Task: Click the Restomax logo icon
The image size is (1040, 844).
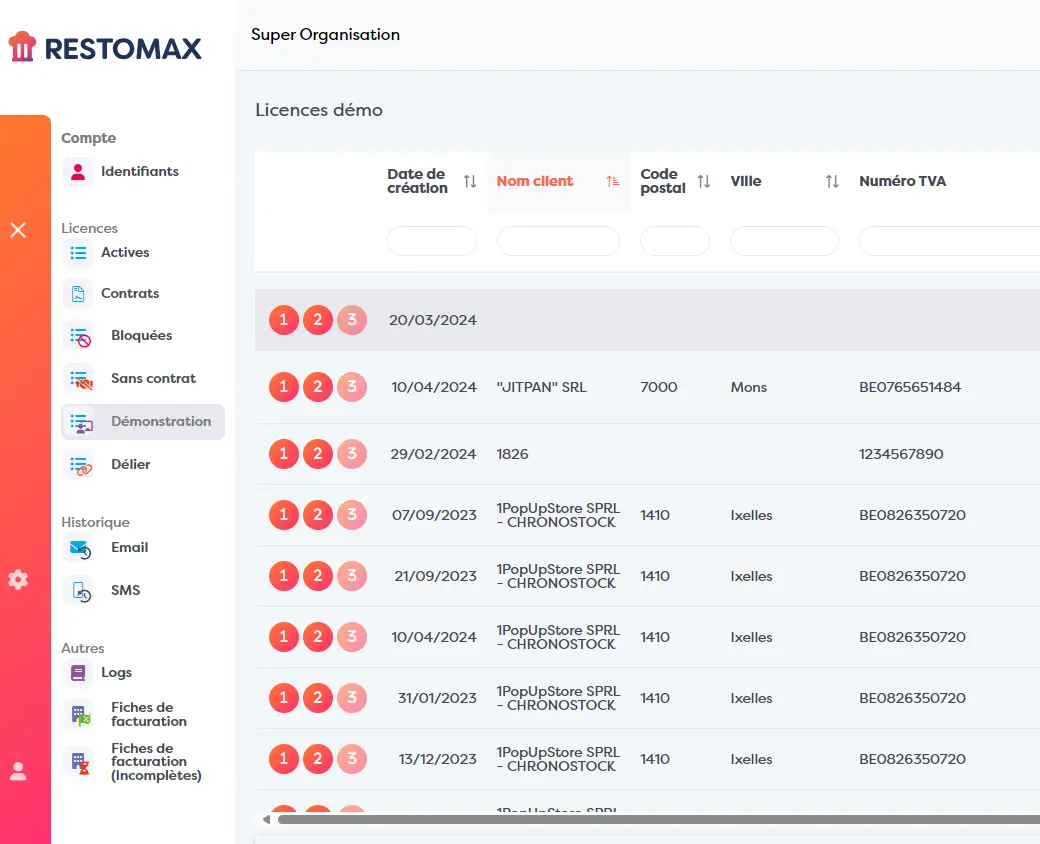Action: point(22,46)
